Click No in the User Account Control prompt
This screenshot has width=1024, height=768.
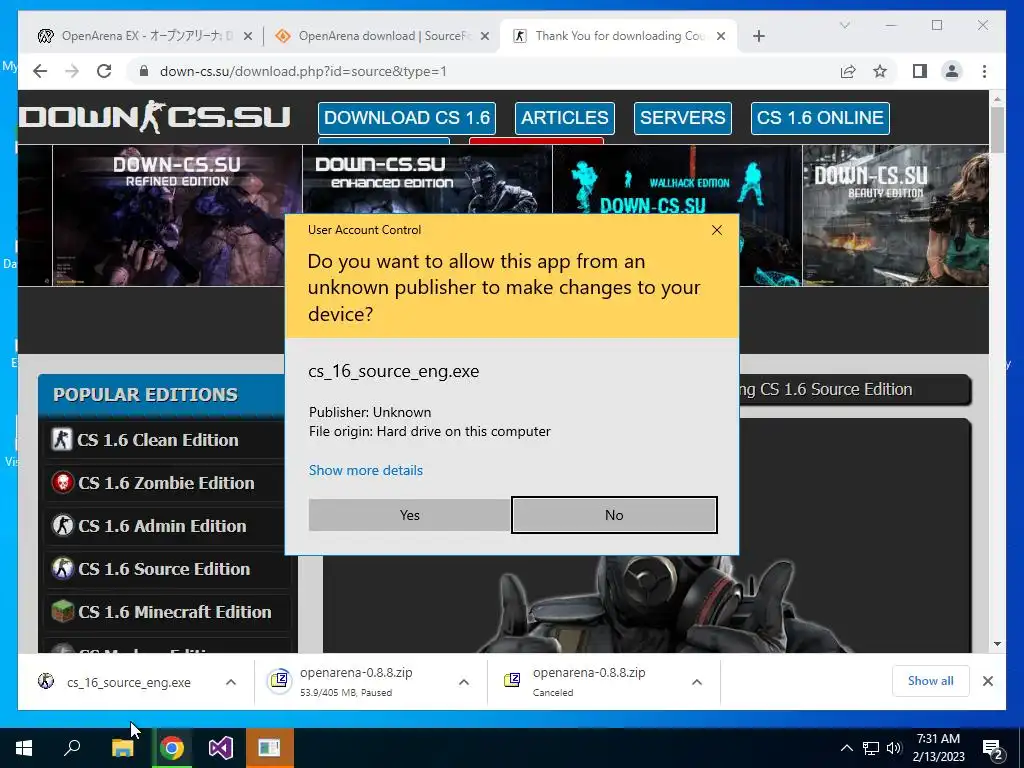[614, 515]
